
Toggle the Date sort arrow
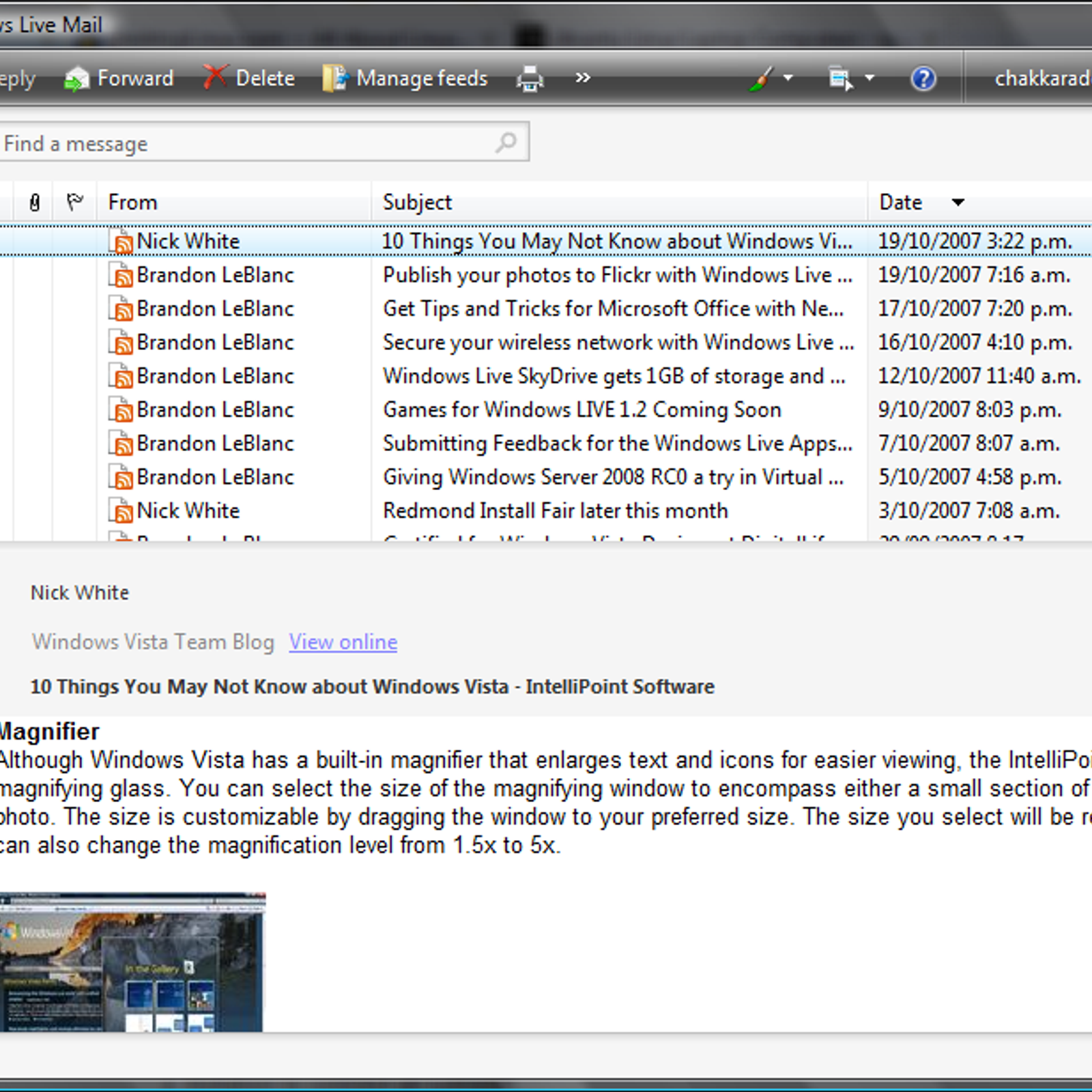958,202
